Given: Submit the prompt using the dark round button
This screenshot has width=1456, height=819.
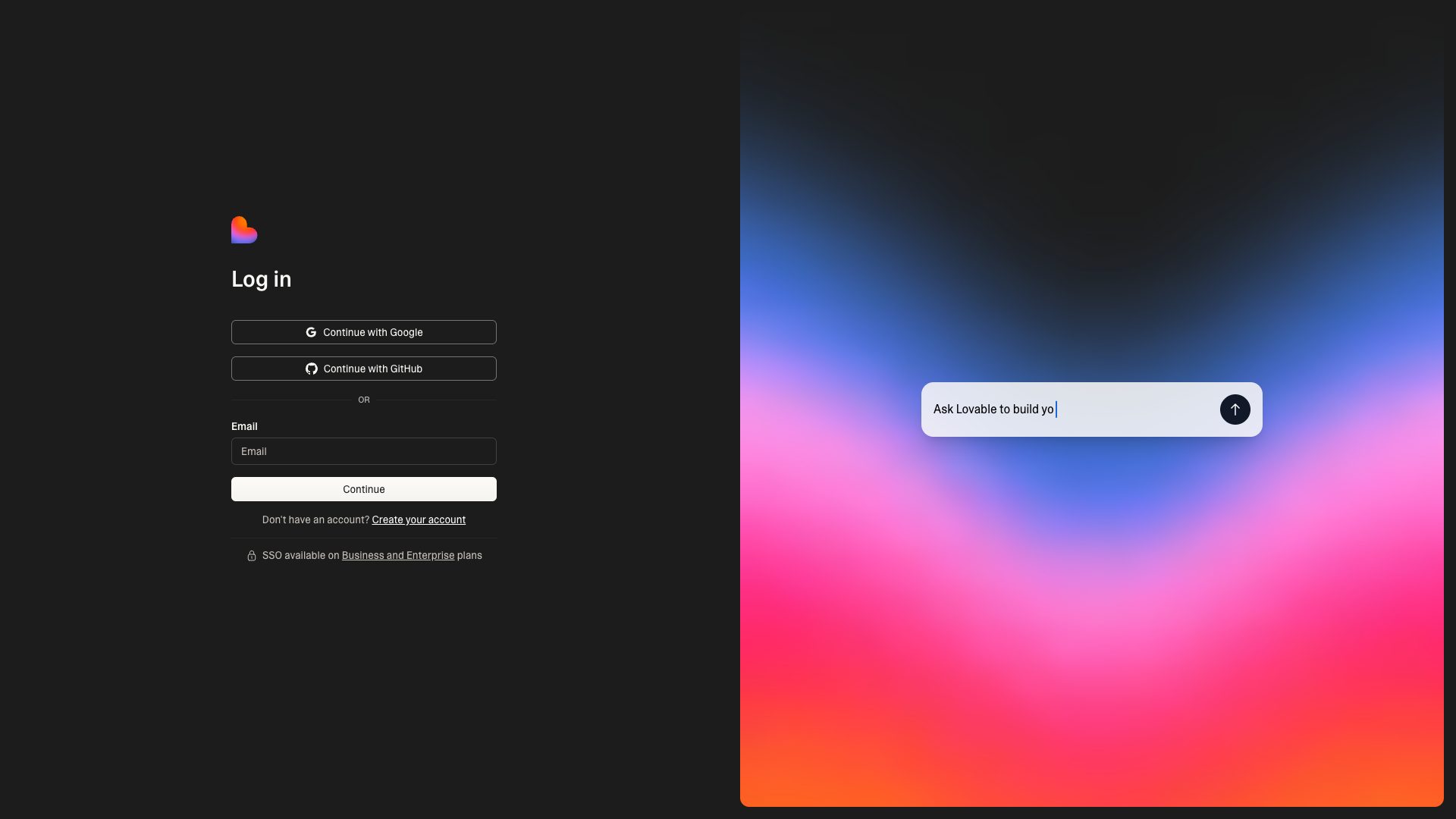Looking at the screenshot, I should point(1235,409).
